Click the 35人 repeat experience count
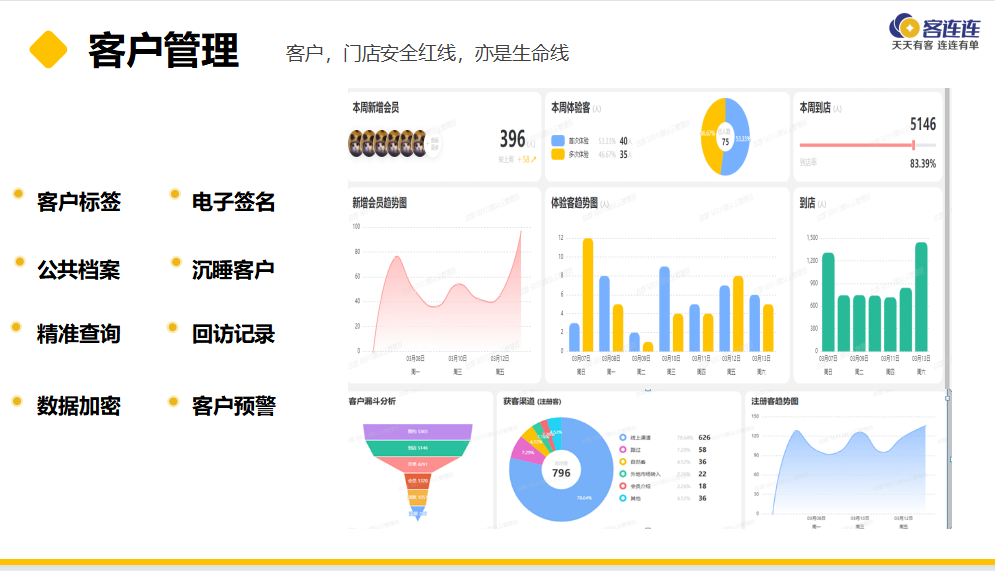The height and width of the screenshot is (571, 995). pos(625,154)
